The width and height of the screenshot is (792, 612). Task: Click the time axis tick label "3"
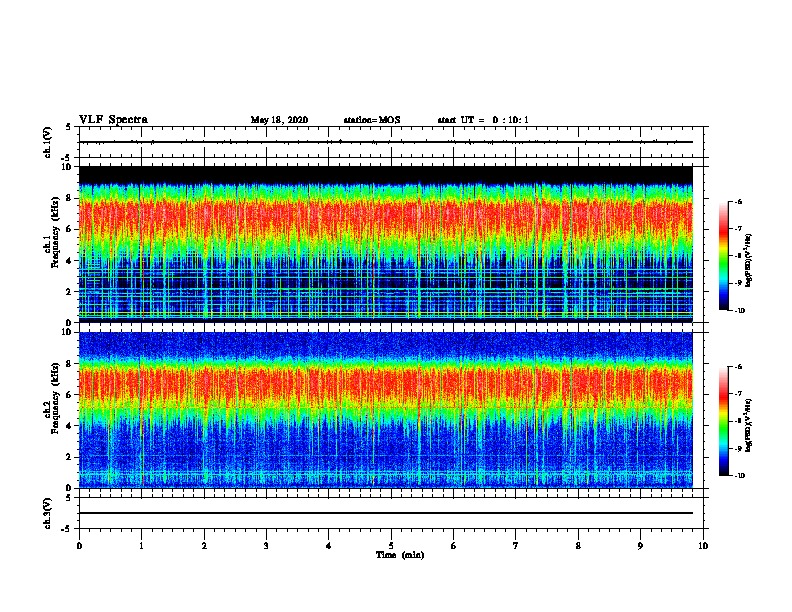tap(266, 546)
